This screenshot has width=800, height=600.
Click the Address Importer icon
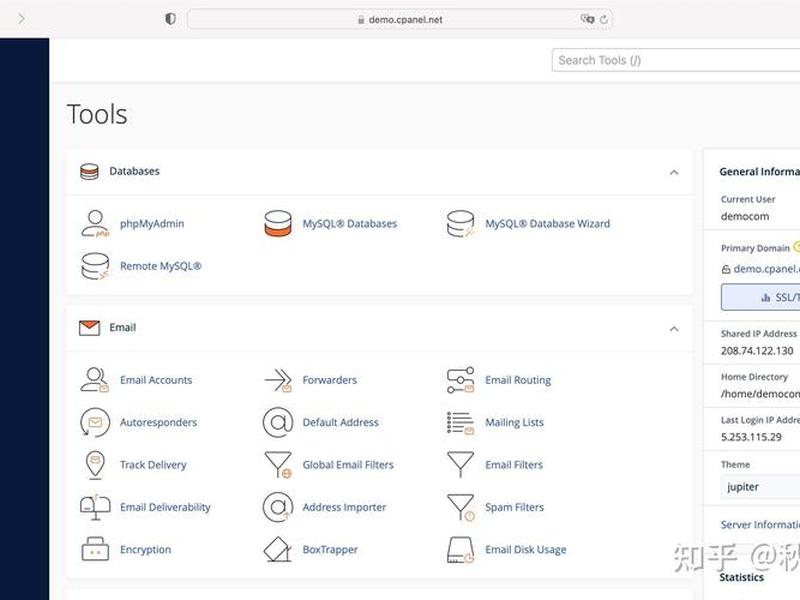pyautogui.click(x=278, y=507)
